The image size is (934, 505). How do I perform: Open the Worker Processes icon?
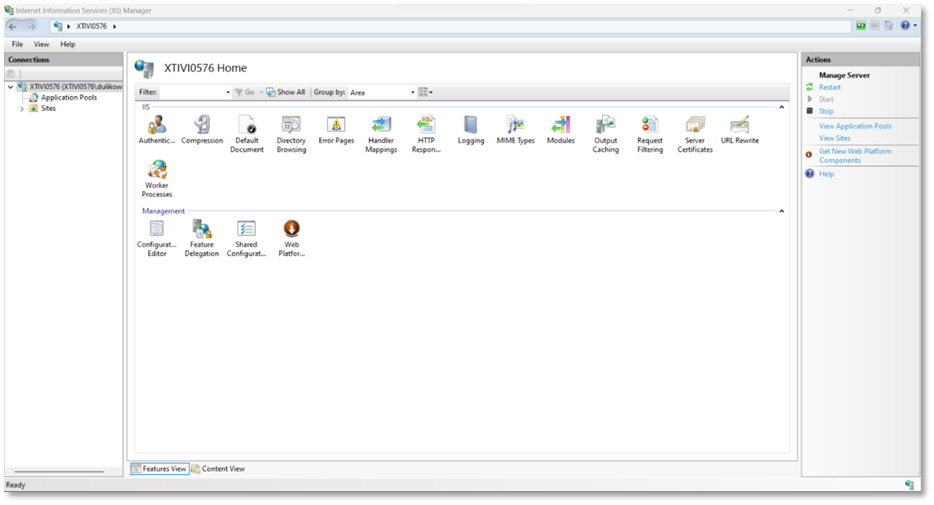coord(156,172)
